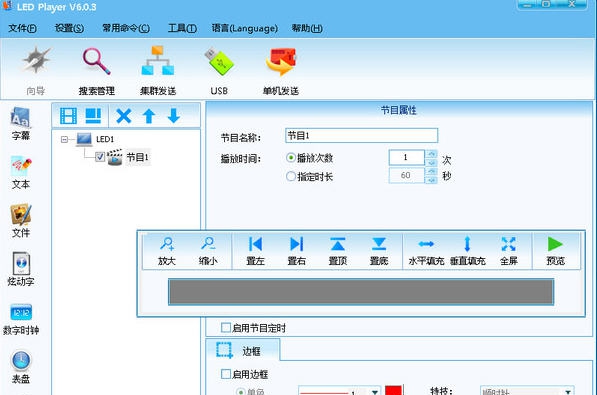The height and width of the screenshot is (395, 597).
Task: Open the 帮助 menu
Action: tap(307, 28)
